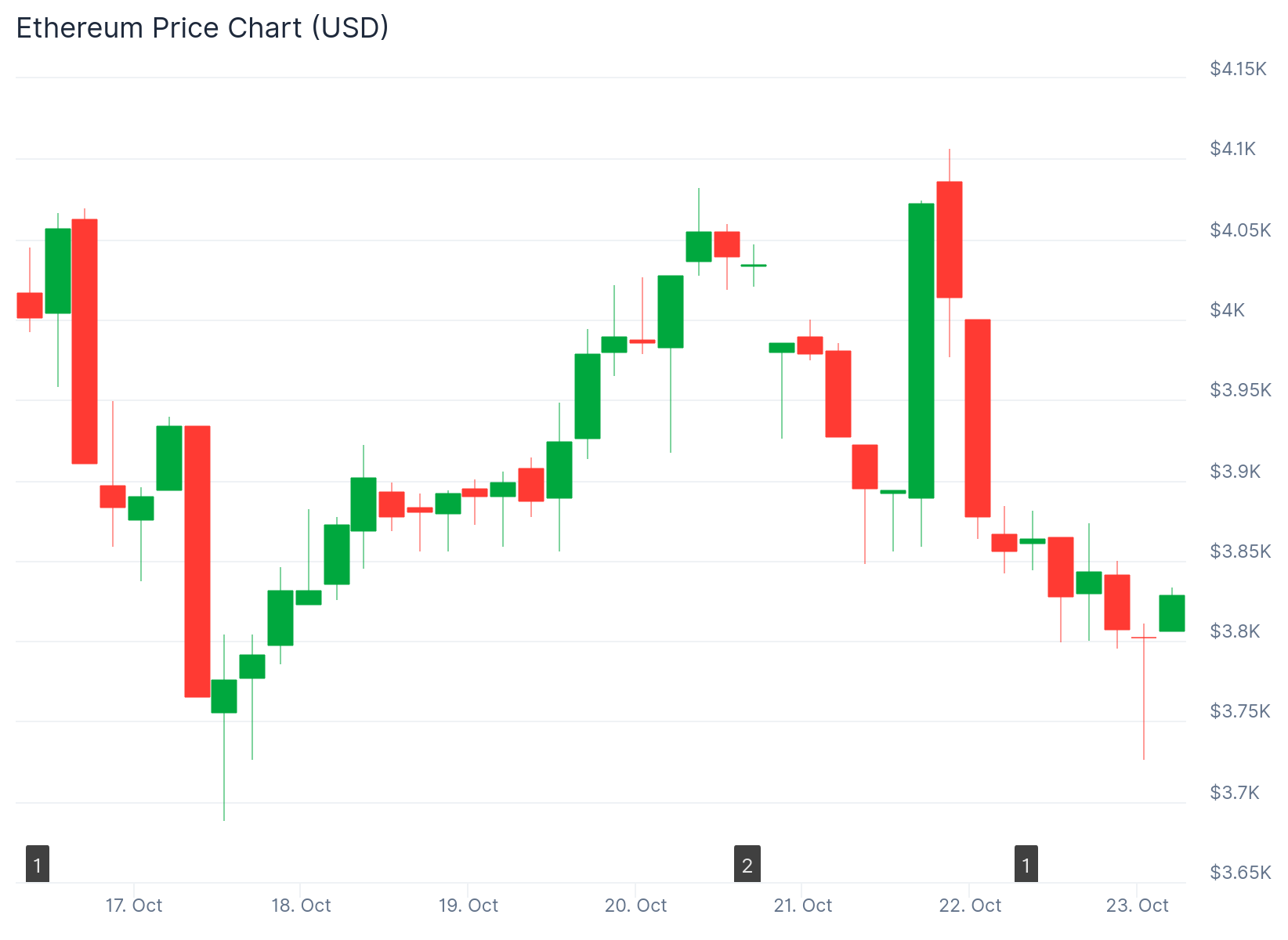Select the red candle peaking above $4.1K
Image resolution: width=1288 pixels, height=940 pixels.
(950, 240)
